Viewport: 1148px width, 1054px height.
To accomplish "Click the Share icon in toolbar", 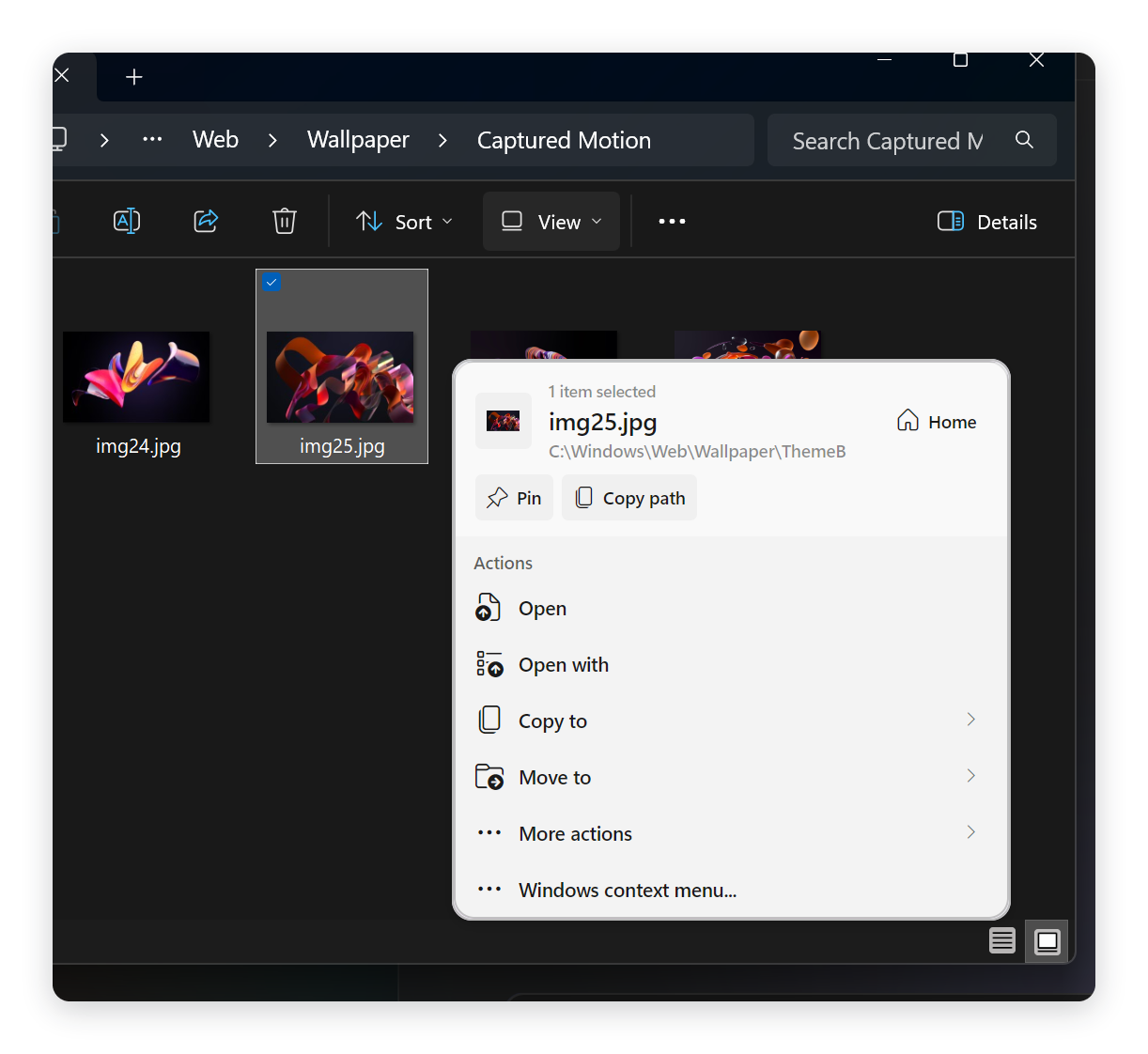I will click(x=206, y=222).
